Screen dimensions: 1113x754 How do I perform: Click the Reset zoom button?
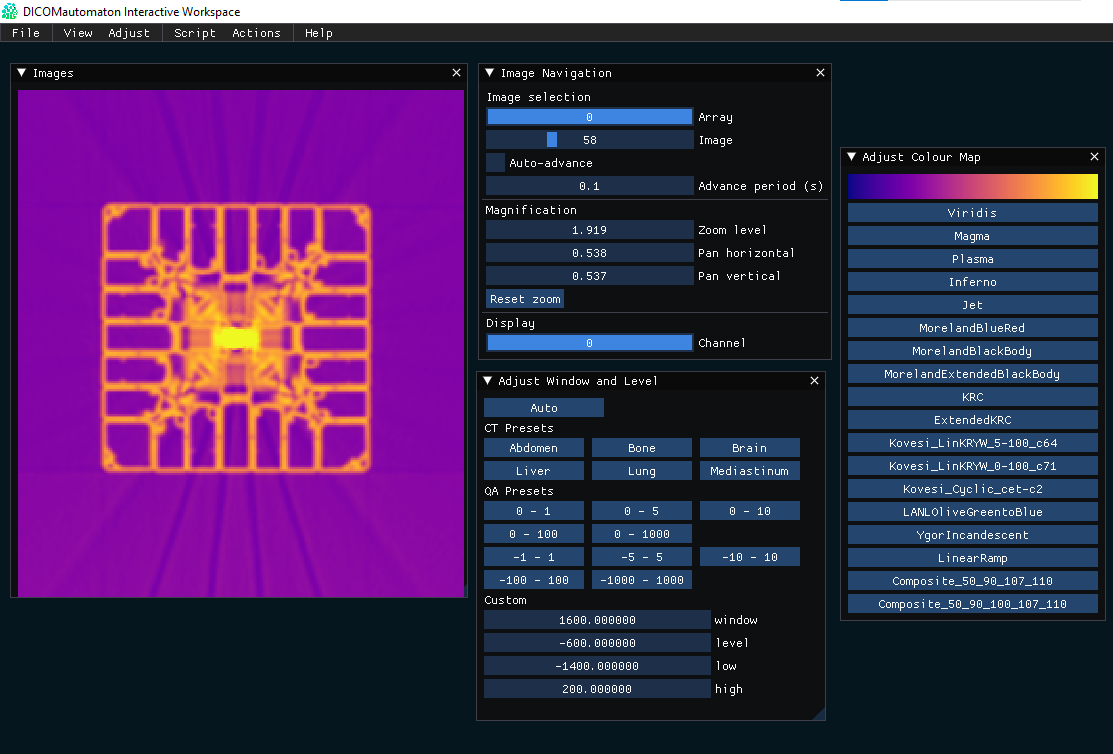click(x=524, y=299)
